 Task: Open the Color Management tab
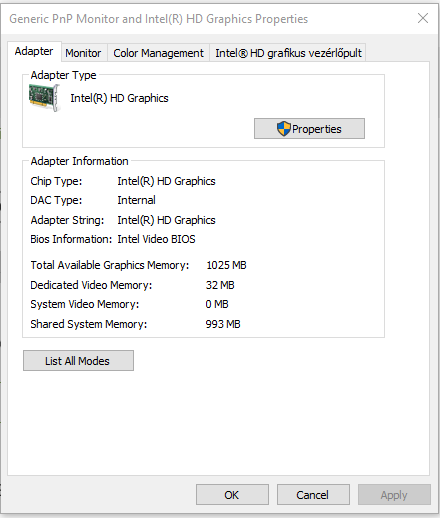pos(158,53)
